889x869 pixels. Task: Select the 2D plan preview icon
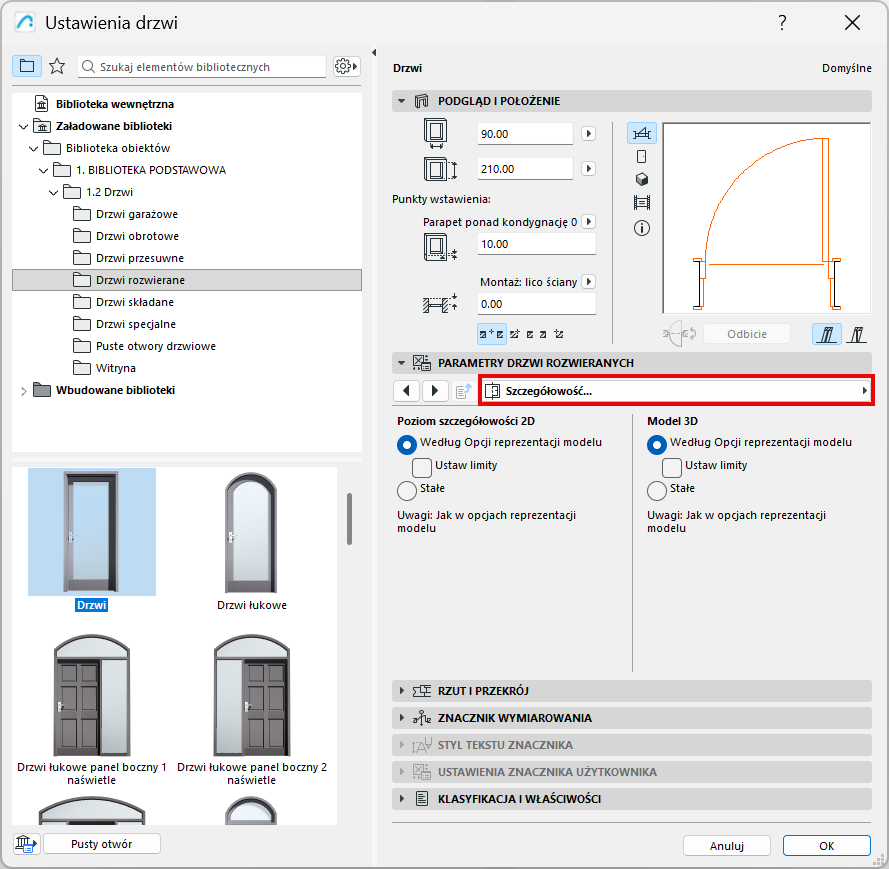click(641, 133)
